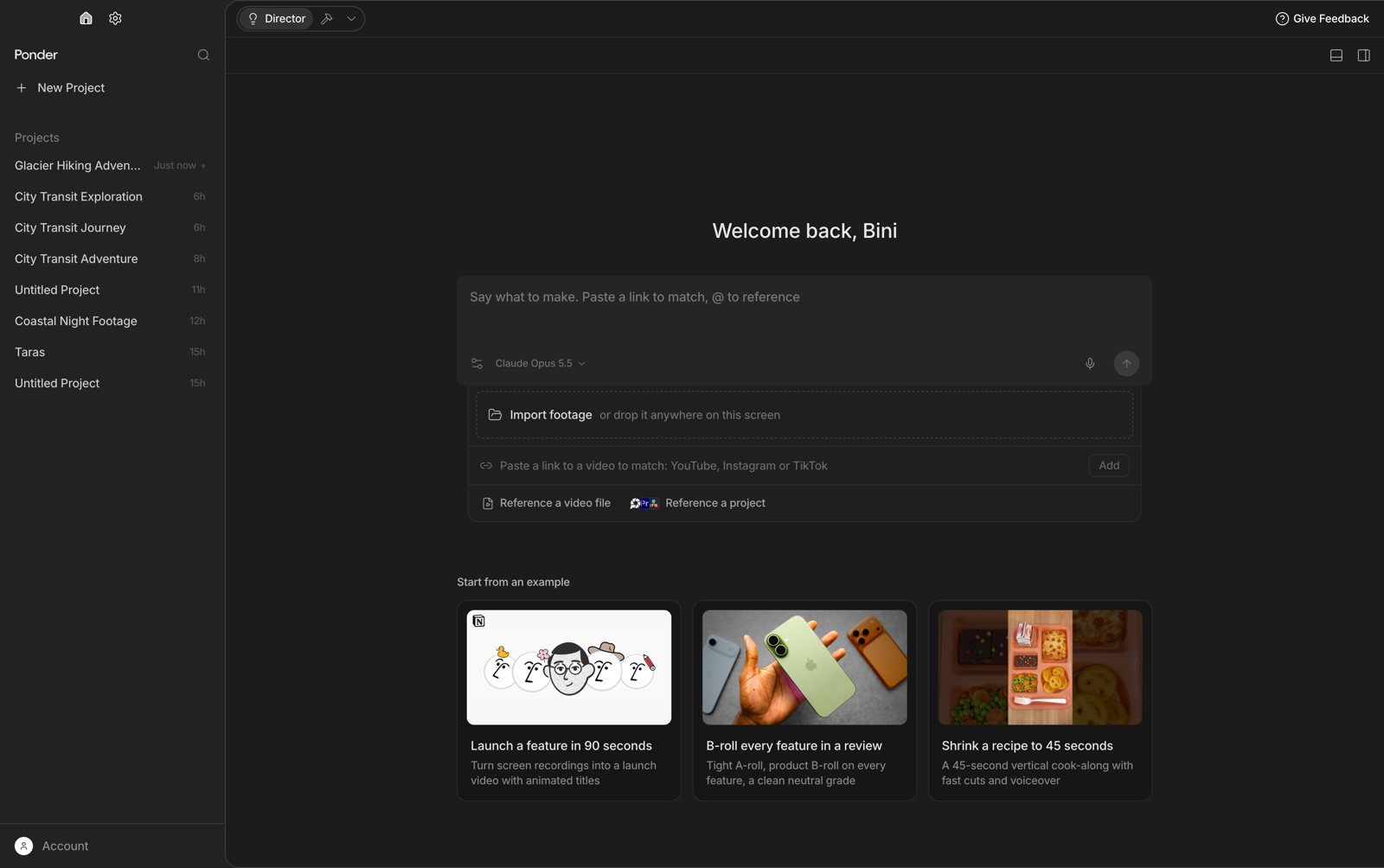Toggle the right side panel icon
The width and height of the screenshot is (1384, 868).
[x=1364, y=55]
